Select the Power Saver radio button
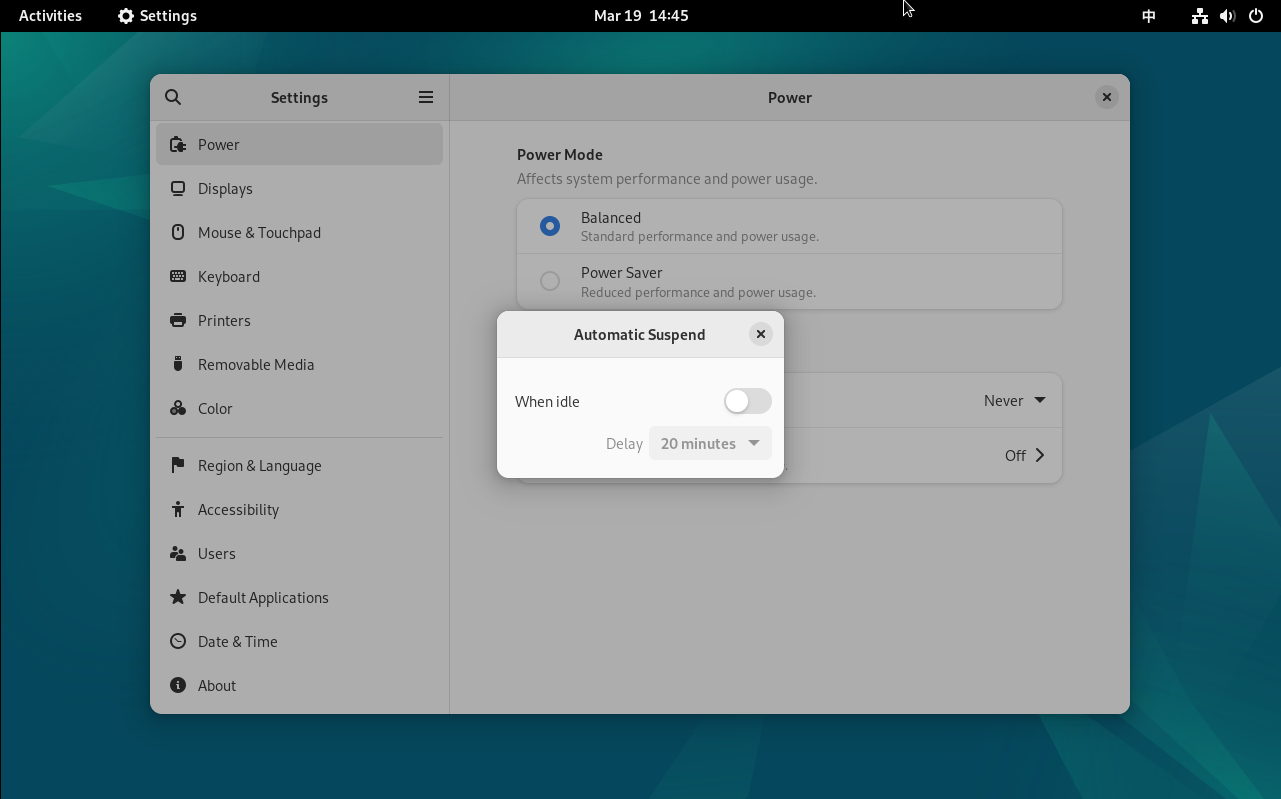The width and height of the screenshot is (1281, 799). [550, 281]
